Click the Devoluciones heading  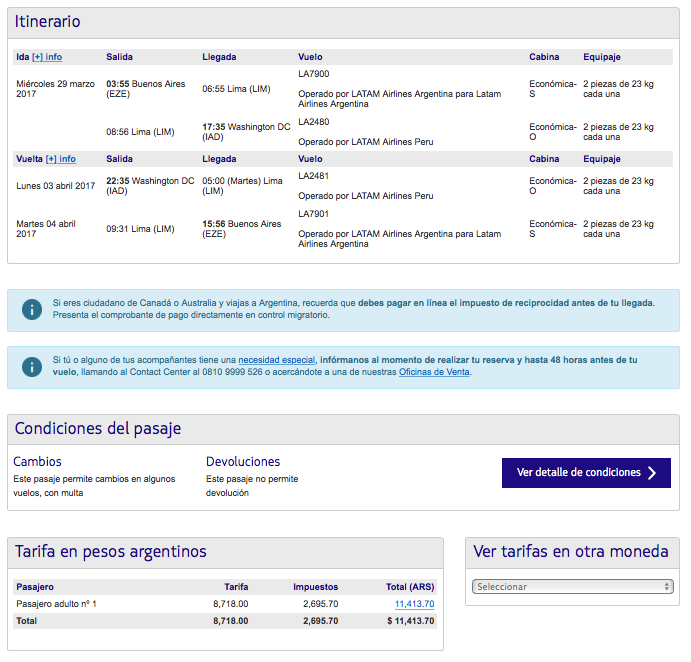pyautogui.click(x=243, y=462)
